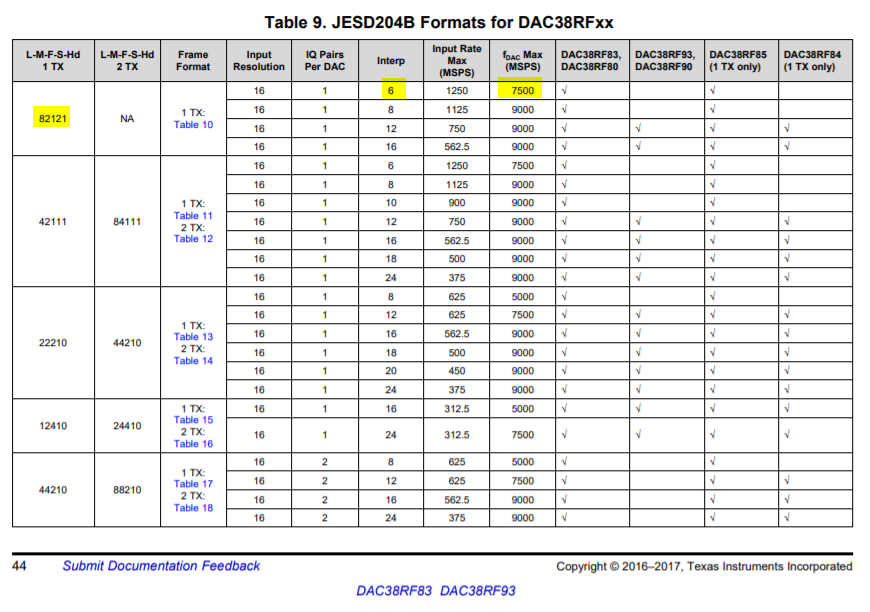Click the DAC38RF83 footer link

point(394,591)
